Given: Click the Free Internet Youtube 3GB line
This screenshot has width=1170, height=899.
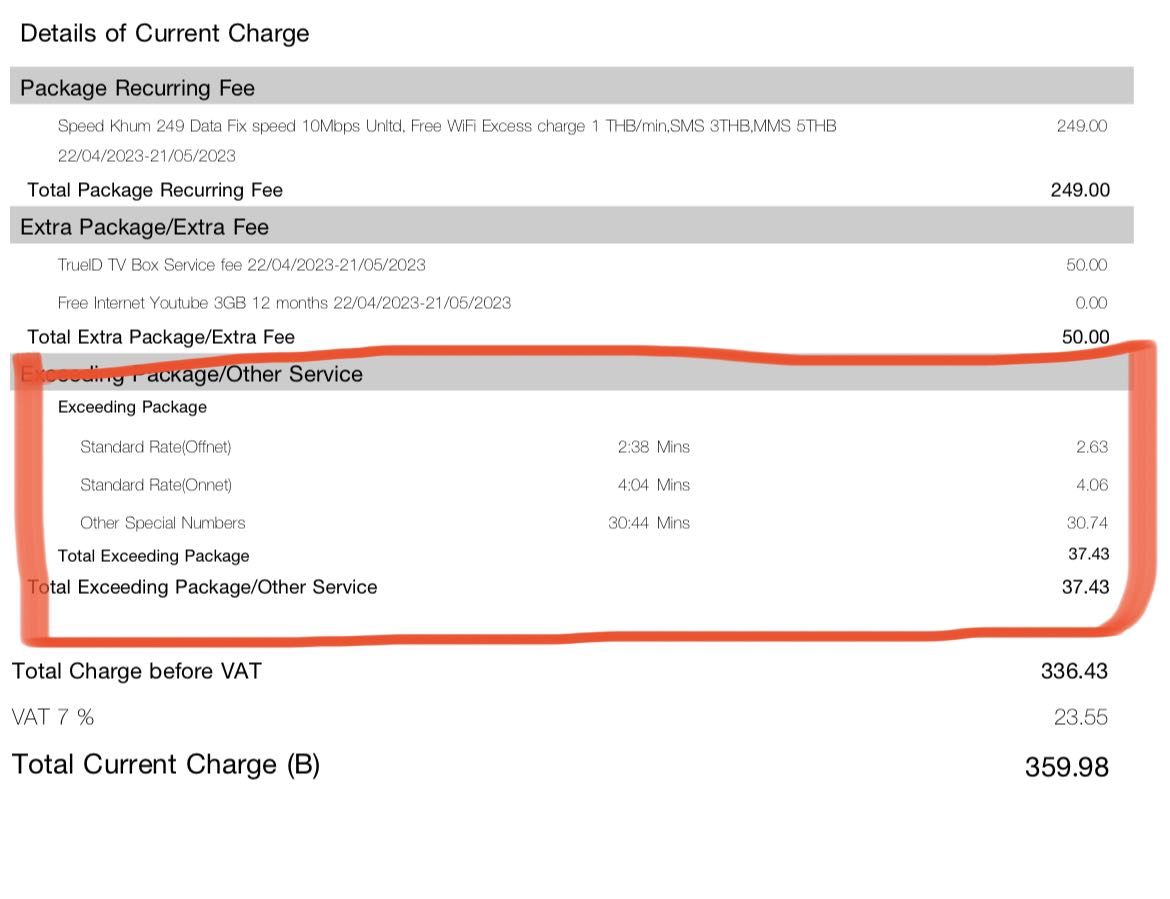Looking at the screenshot, I should tap(285, 302).
